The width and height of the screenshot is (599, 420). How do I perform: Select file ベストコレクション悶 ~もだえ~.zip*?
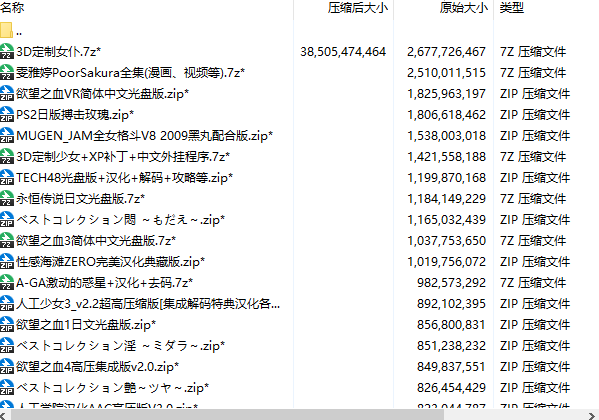121,219
